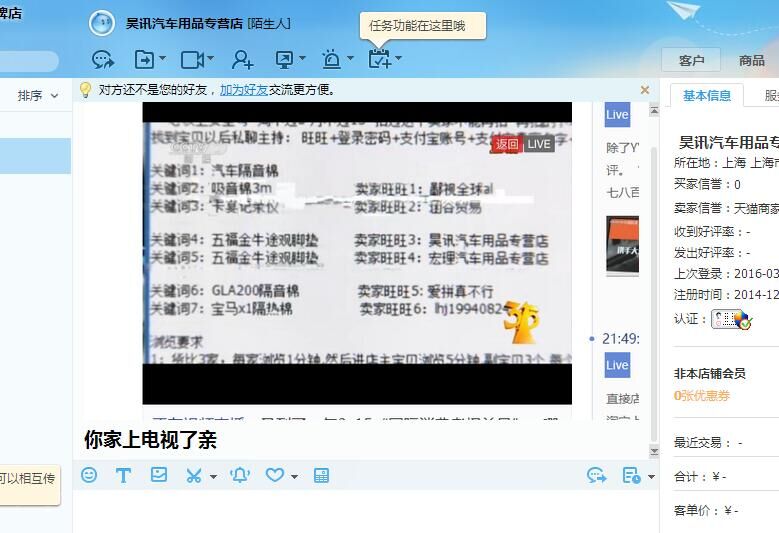Screen dimensions: 779x533
Task: Click the second Live icon below 21:49
Action: [x=617, y=365]
